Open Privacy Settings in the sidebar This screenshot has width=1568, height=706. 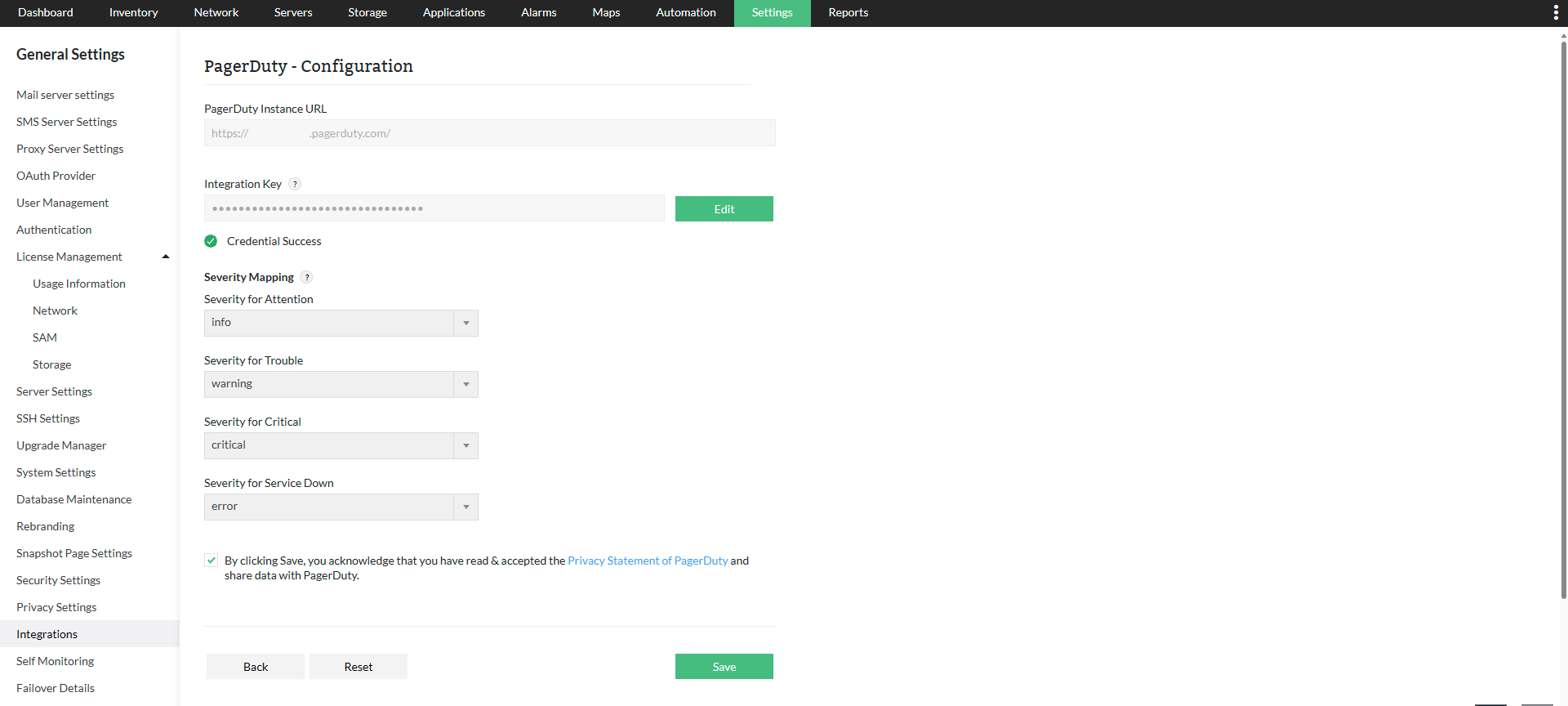(x=56, y=607)
